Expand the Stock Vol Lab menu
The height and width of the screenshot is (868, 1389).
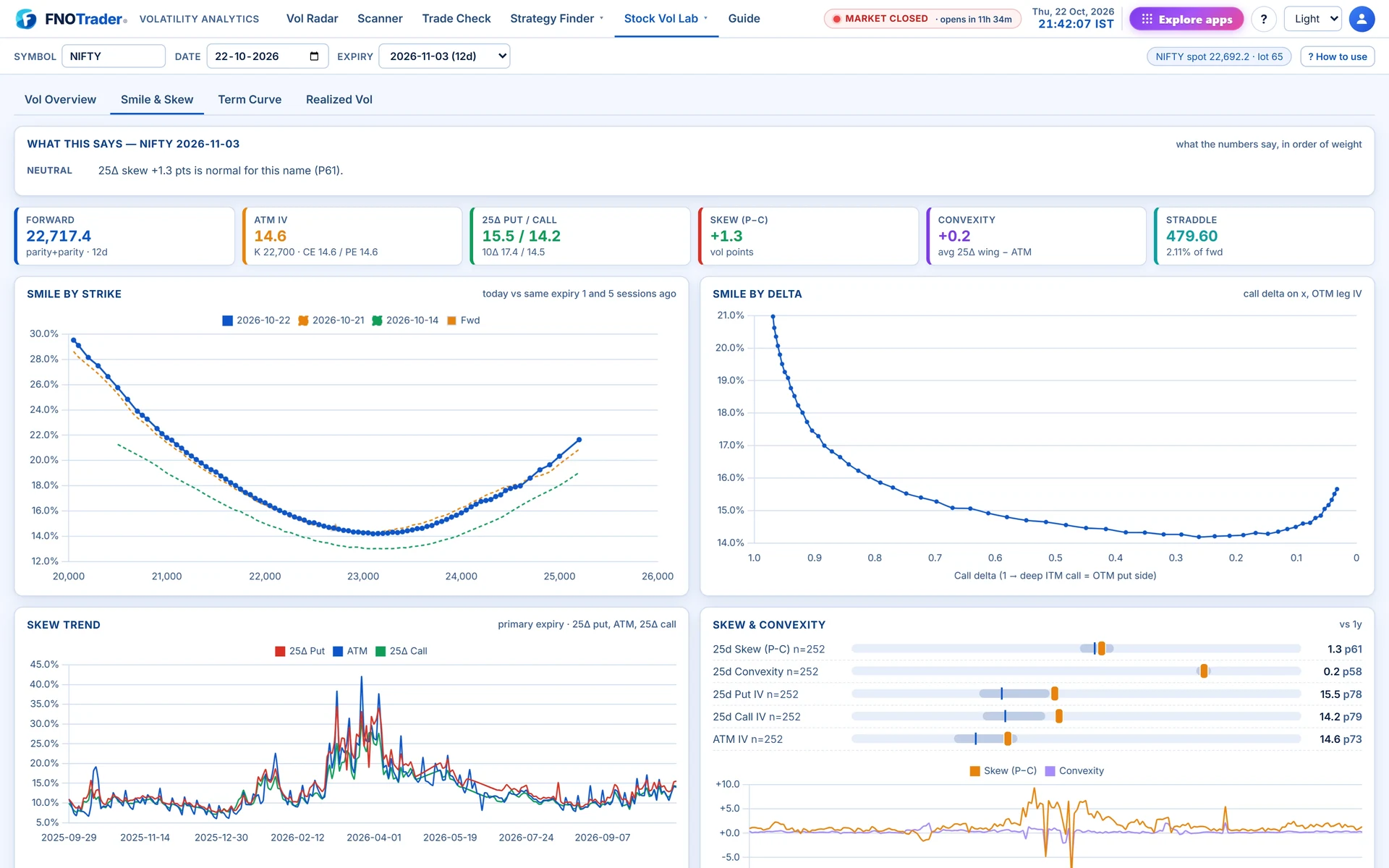click(x=666, y=19)
